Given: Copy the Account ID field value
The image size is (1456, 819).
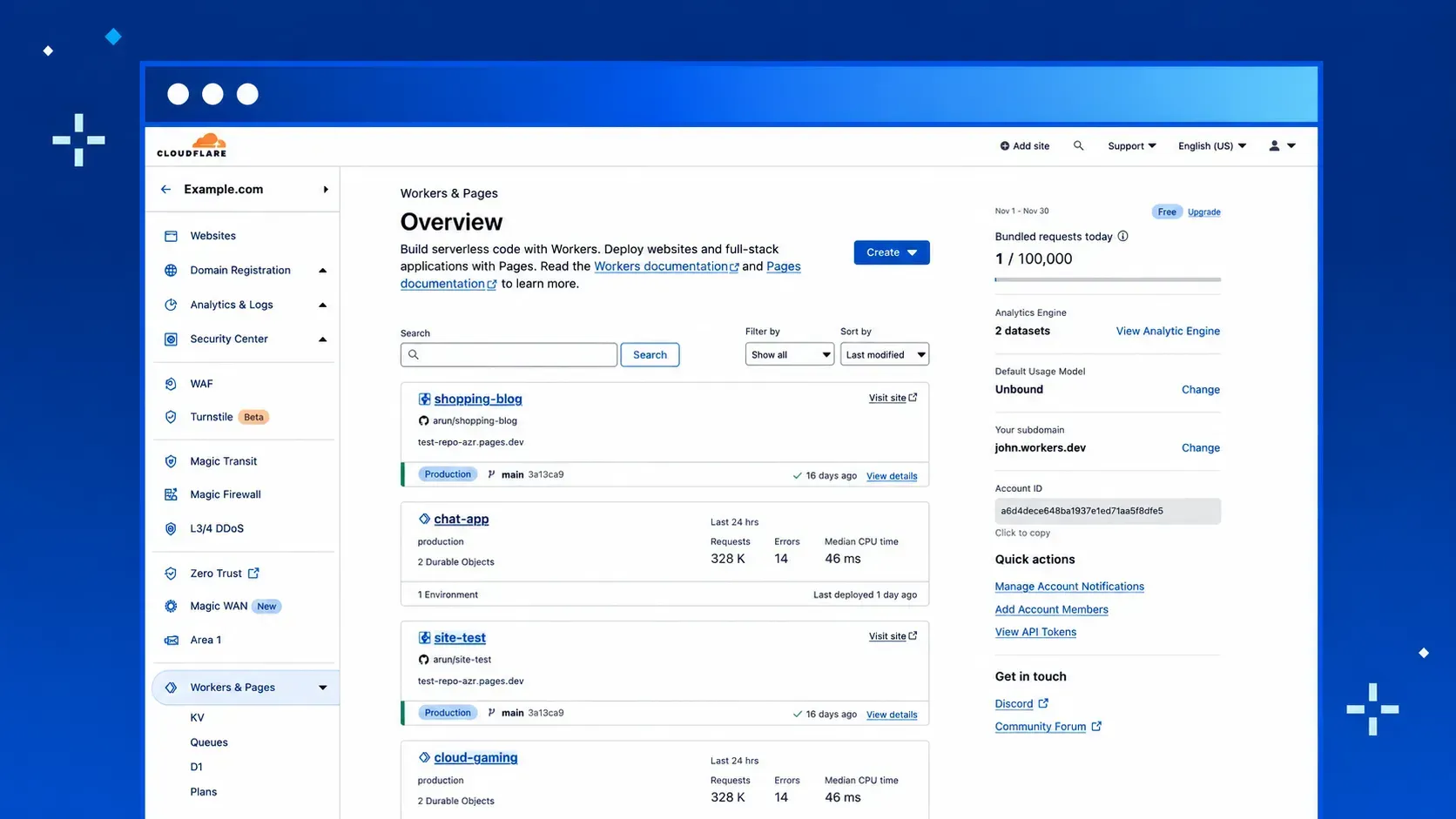Looking at the screenshot, I should 1108,511.
